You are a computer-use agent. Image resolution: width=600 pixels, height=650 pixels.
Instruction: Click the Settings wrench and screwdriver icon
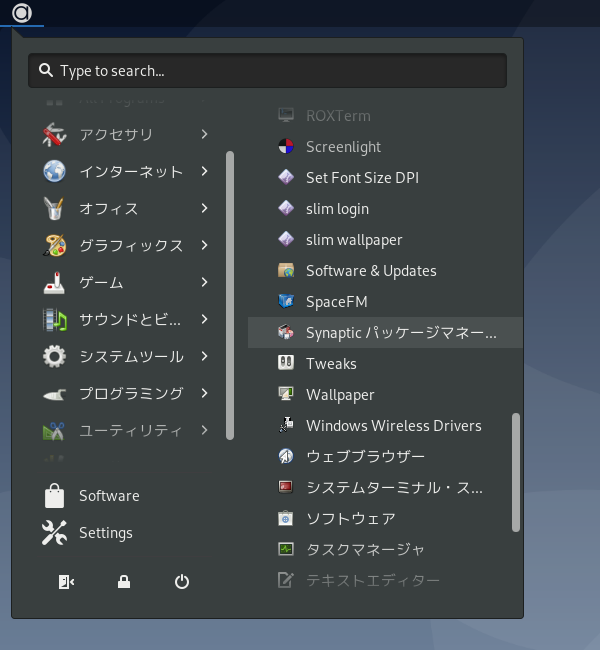(x=54, y=533)
